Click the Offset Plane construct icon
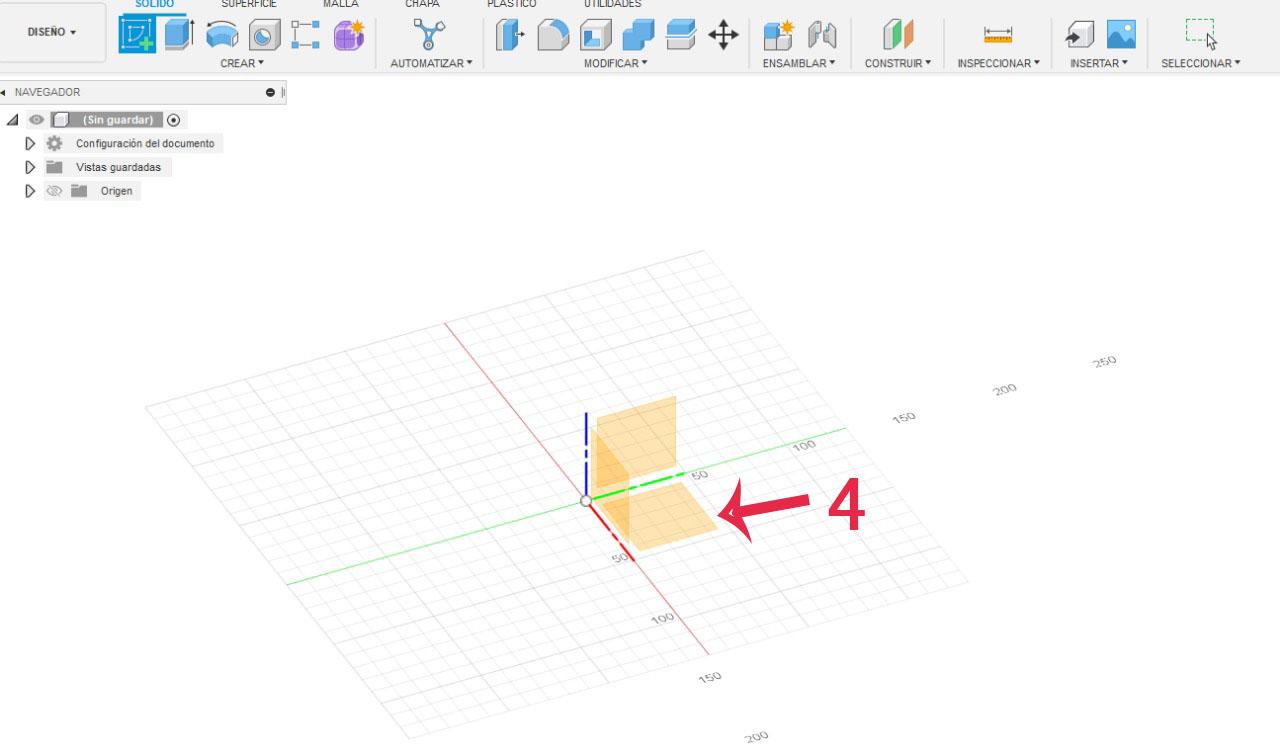The width and height of the screenshot is (1280, 753). [898, 36]
